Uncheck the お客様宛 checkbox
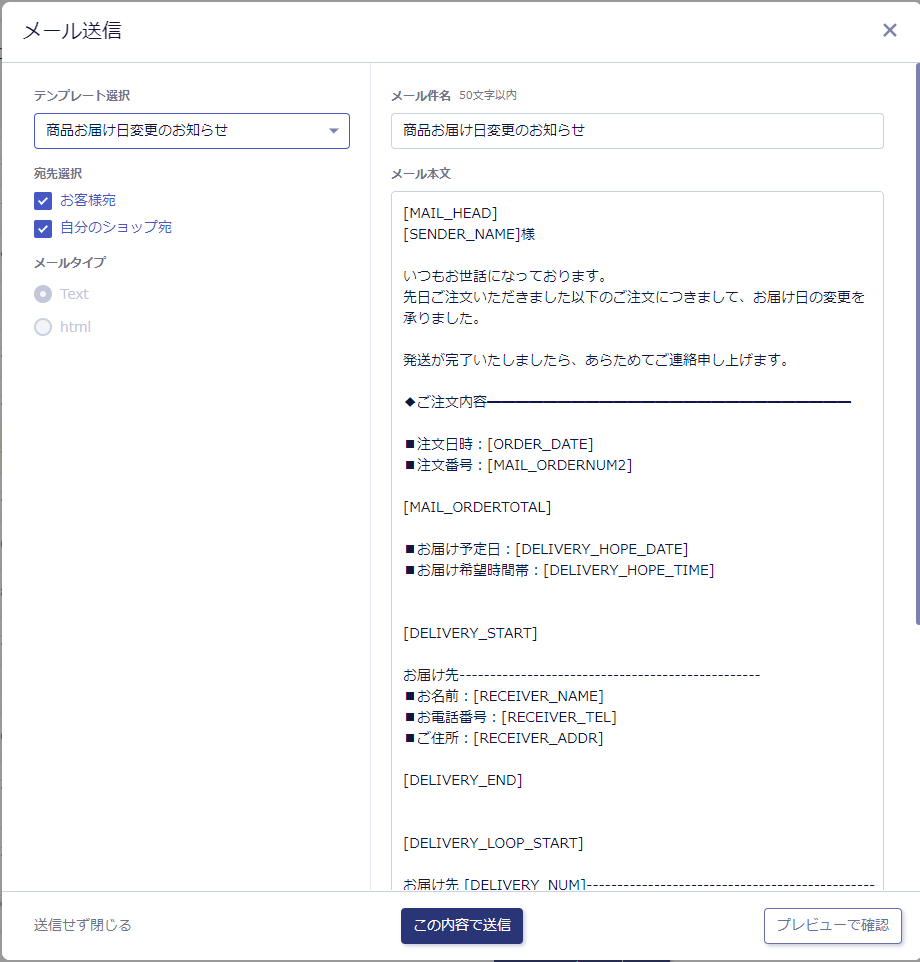The image size is (920, 962). [x=43, y=201]
